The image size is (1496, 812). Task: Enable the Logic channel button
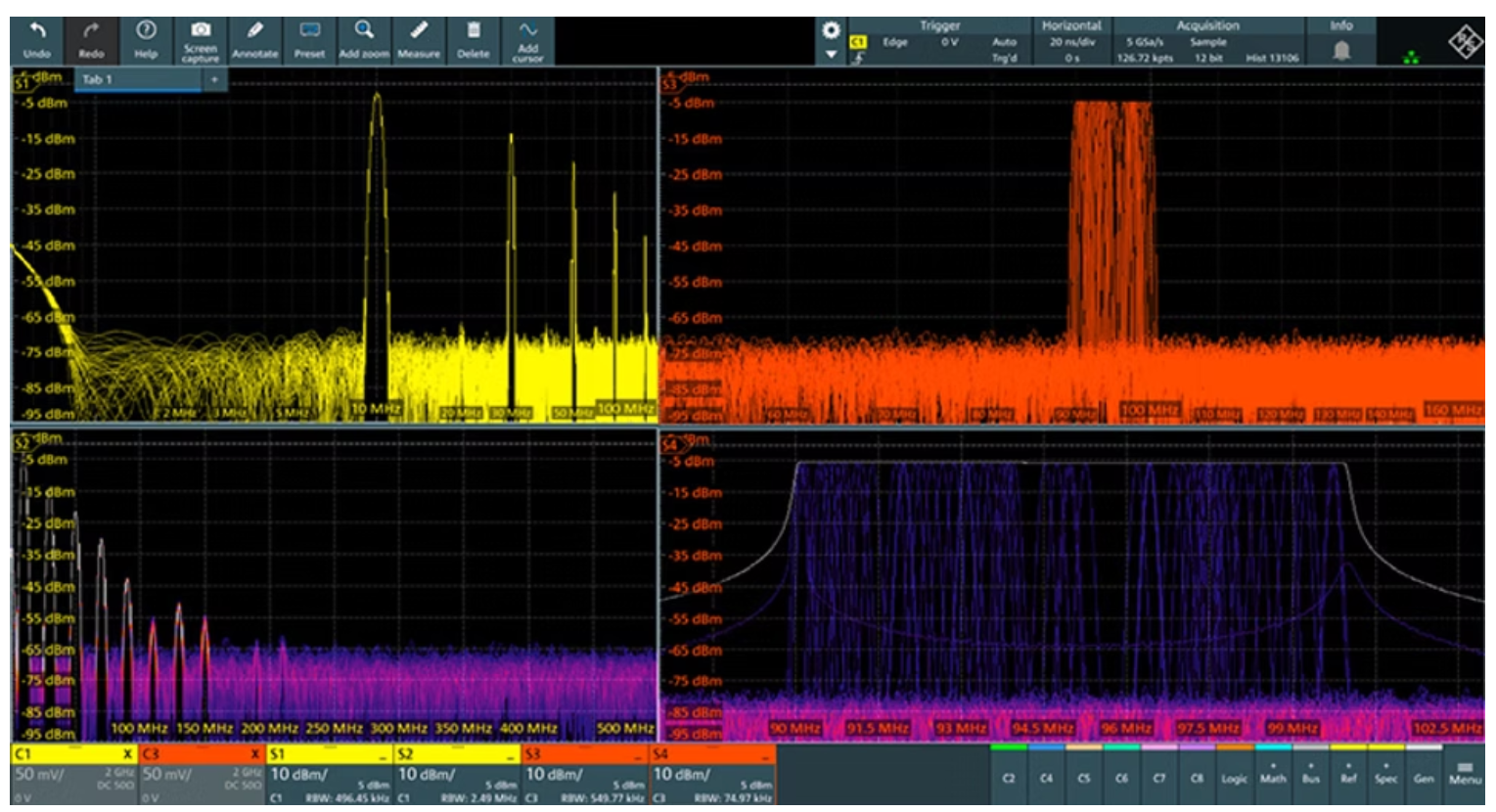[x=1234, y=778]
